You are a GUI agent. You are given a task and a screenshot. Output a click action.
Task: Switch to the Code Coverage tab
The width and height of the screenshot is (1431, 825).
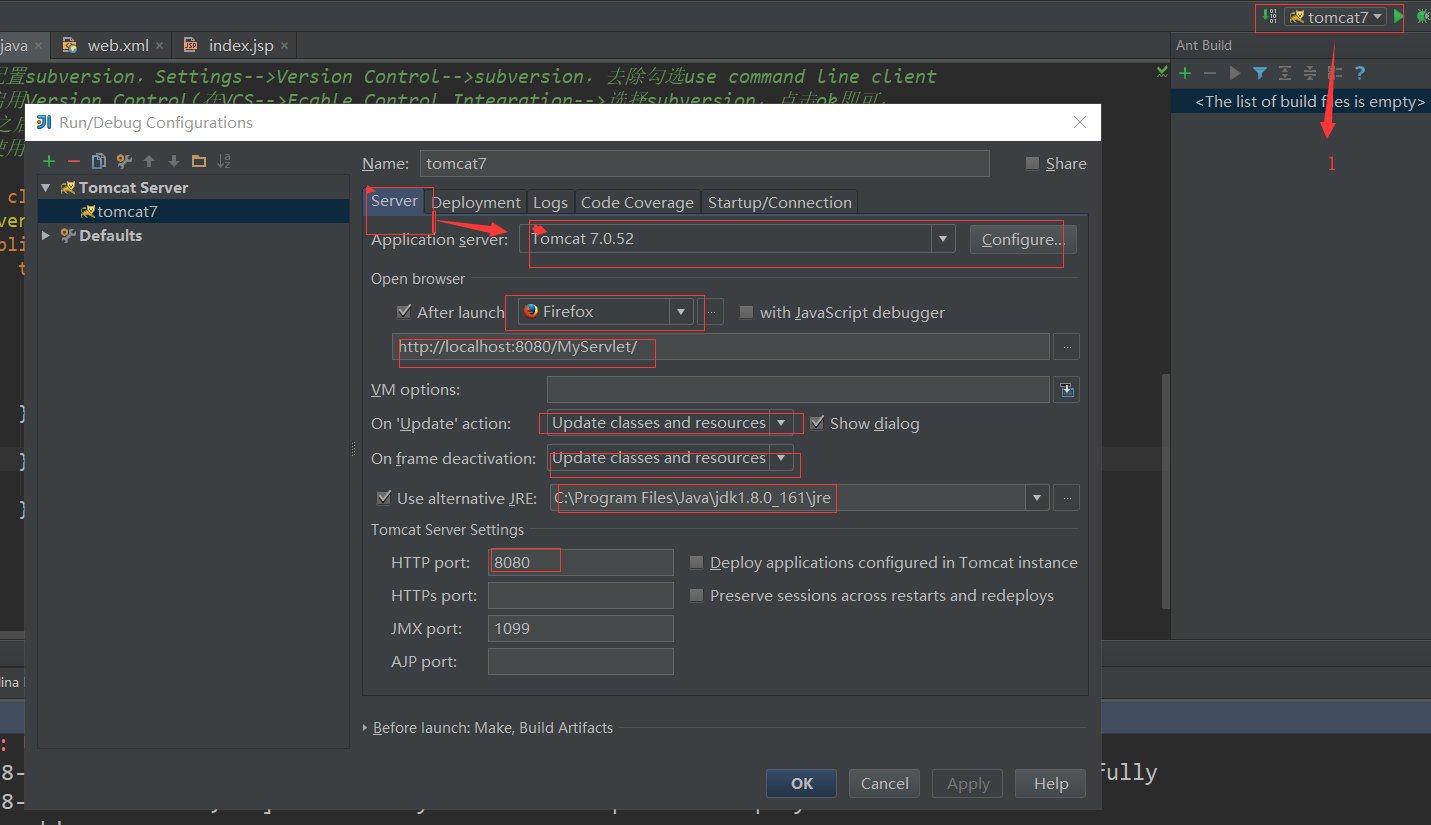[x=637, y=202]
